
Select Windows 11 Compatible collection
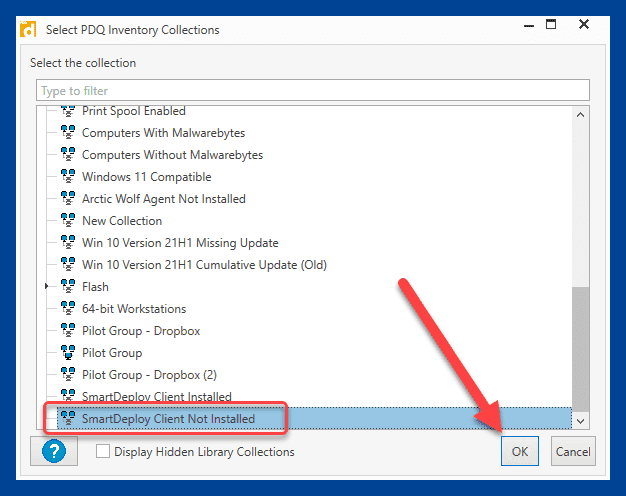[147, 177]
